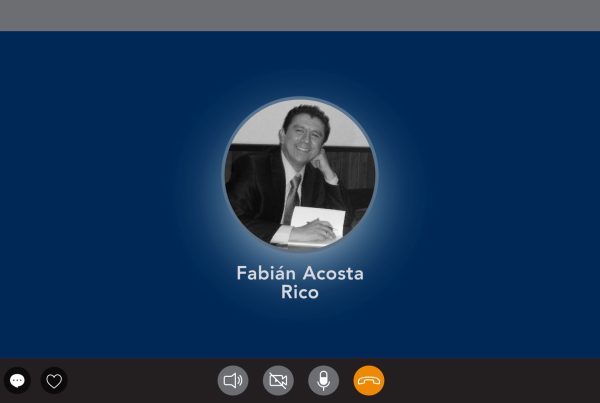The height and width of the screenshot is (403, 600).
Task: Show the conversation messages panel
Action: pos(17,380)
